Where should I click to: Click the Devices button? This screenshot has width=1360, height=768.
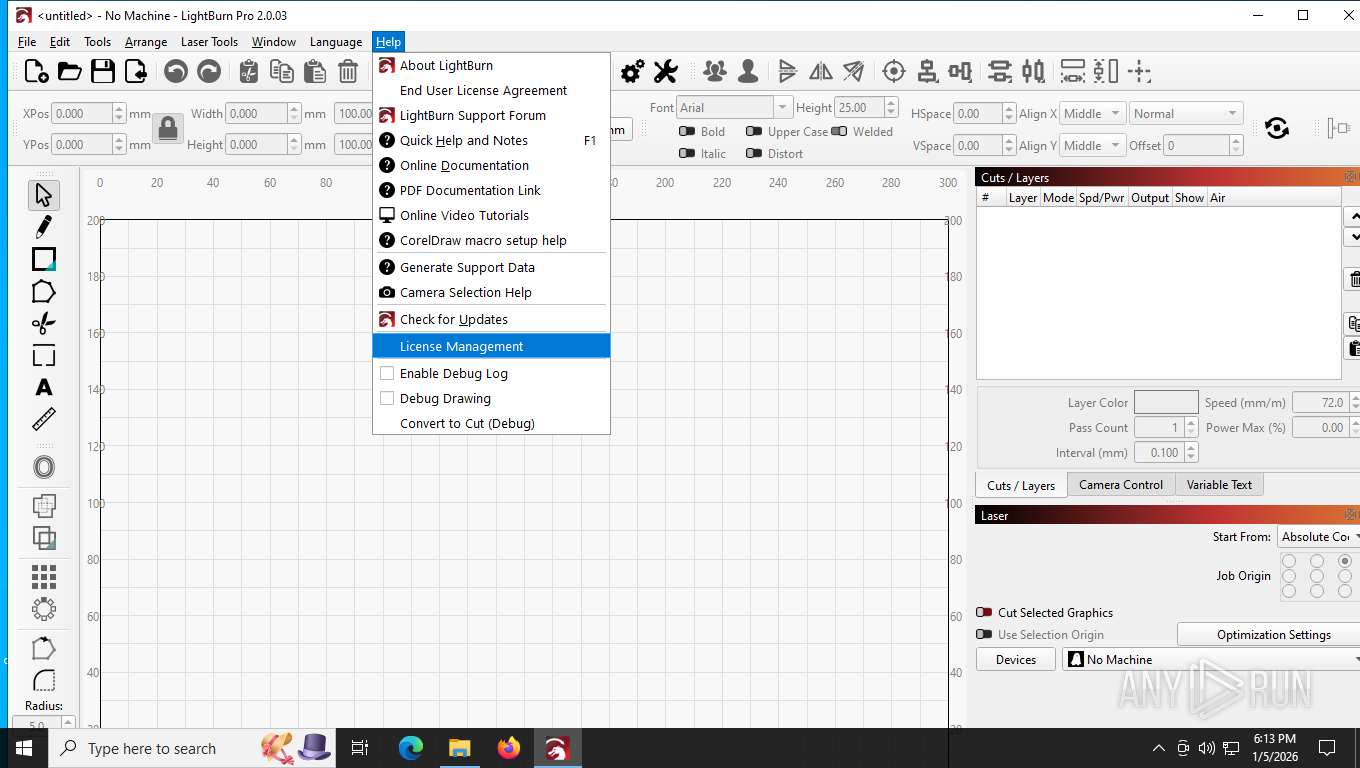pyautogui.click(x=1016, y=659)
